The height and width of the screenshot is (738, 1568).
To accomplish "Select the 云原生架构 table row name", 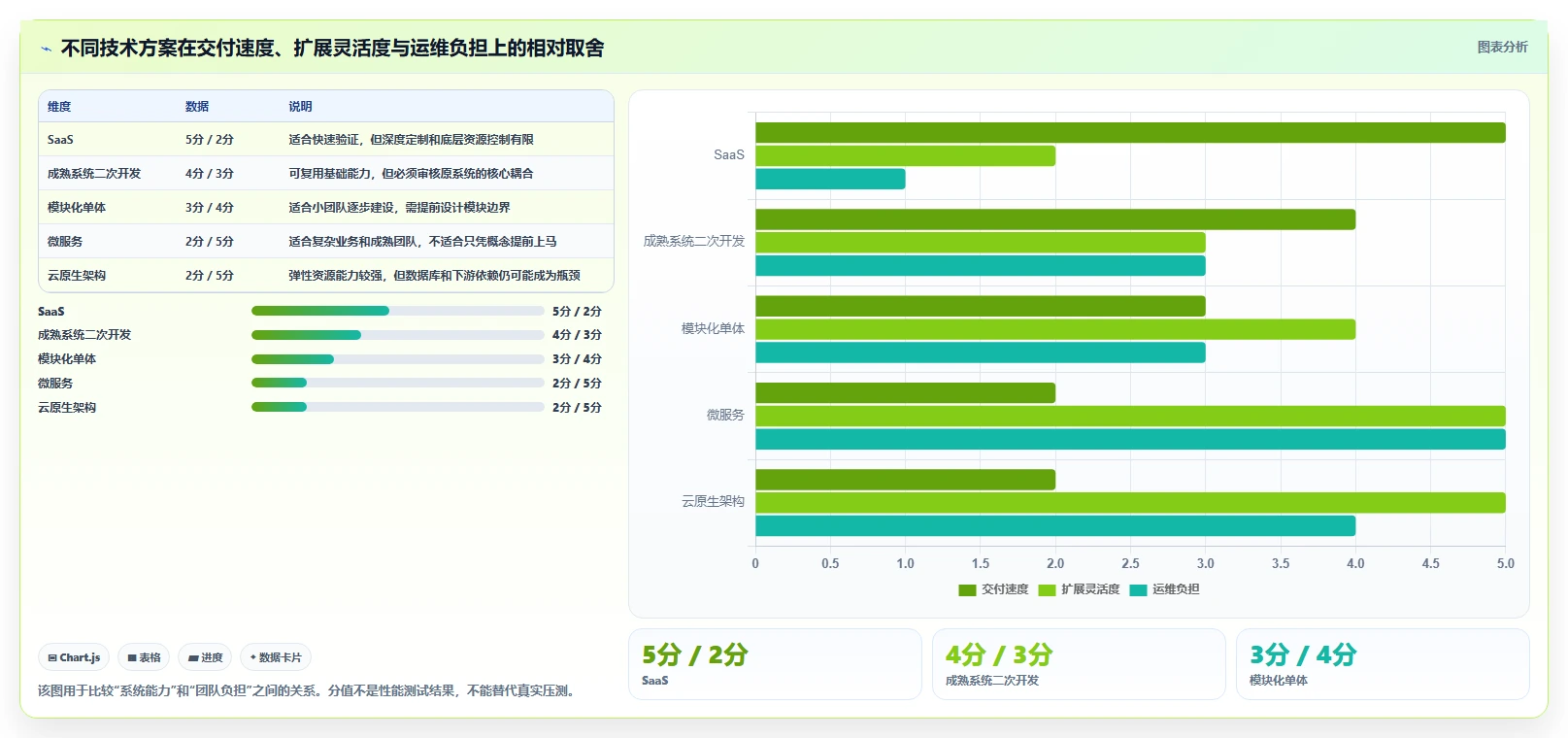I will [x=77, y=276].
